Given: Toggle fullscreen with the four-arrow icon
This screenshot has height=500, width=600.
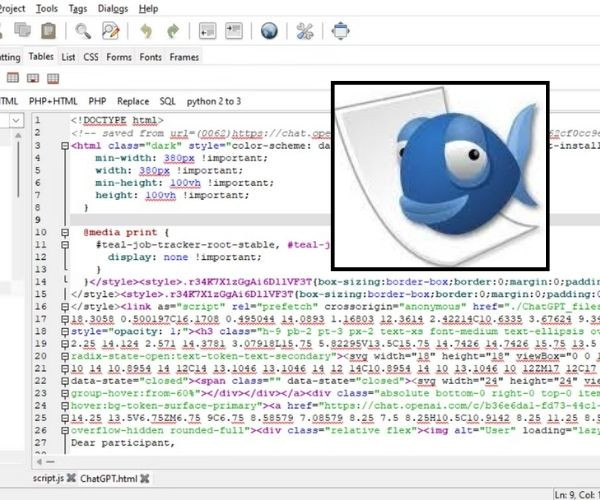Looking at the screenshot, I should [341, 31].
